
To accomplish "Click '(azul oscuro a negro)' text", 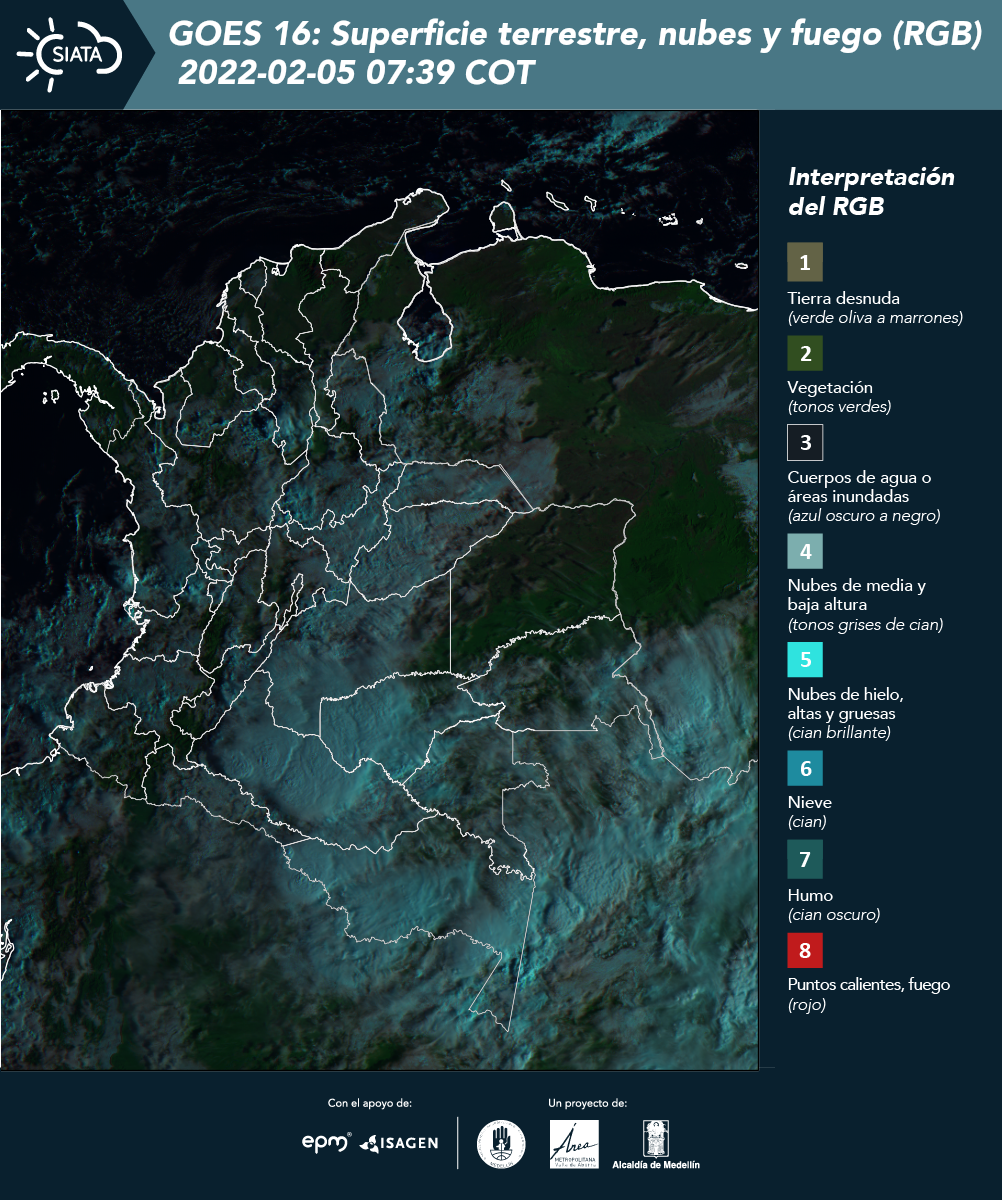I will [x=864, y=516].
